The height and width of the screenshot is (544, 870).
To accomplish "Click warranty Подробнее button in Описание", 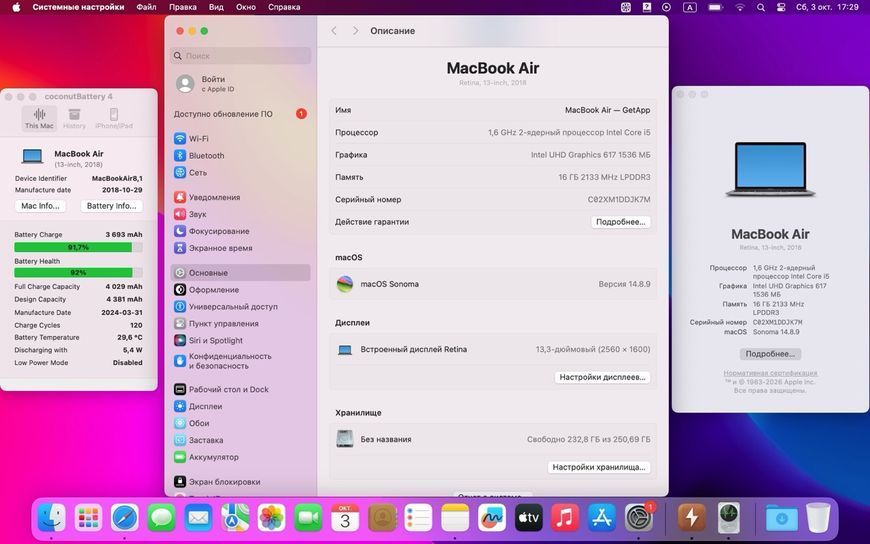I will (620, 221).
